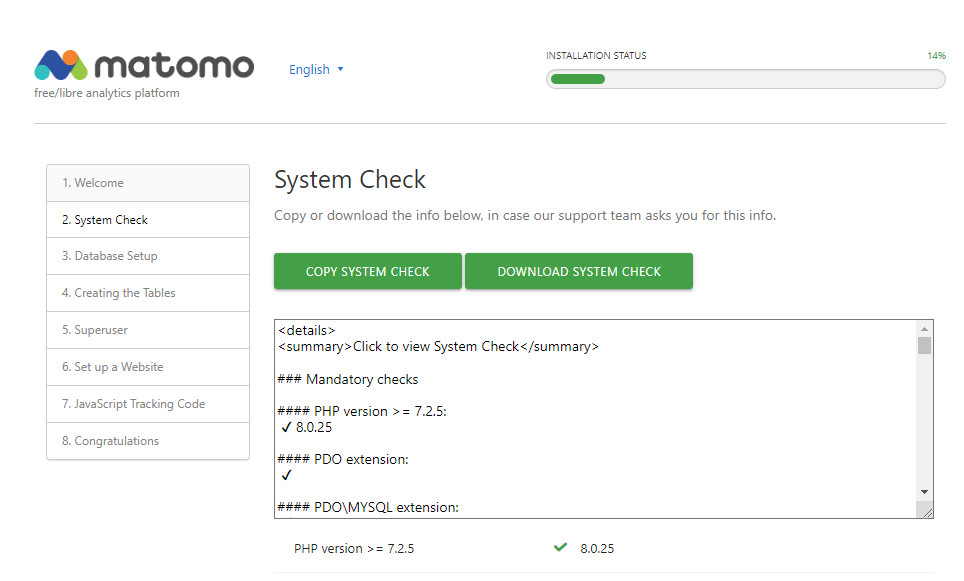964x581 pixels.
Task: Click the green checkmark beside 8.0.25
Action: 560,548
